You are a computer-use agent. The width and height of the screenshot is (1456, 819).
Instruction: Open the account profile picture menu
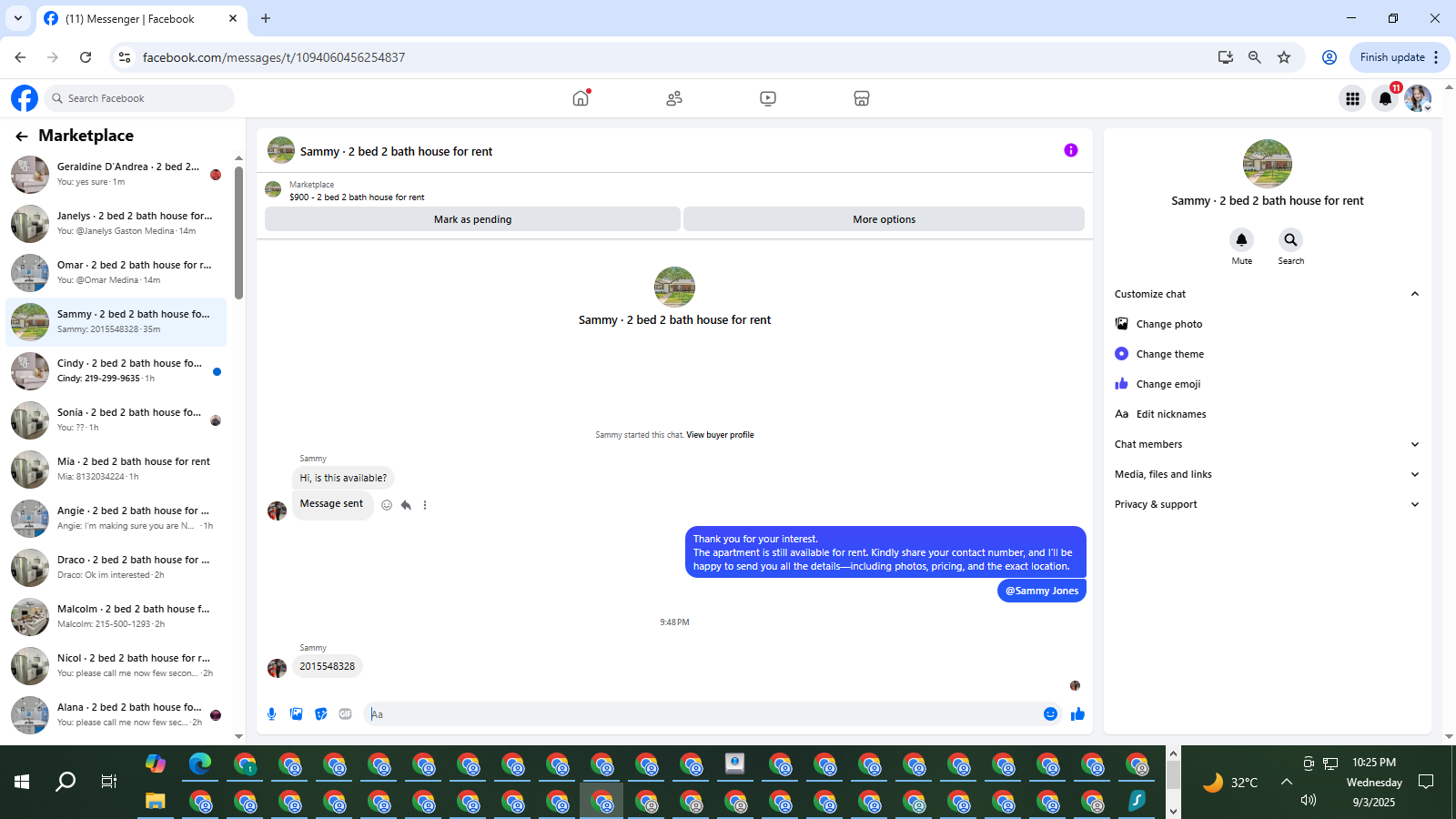[1418, 98]
